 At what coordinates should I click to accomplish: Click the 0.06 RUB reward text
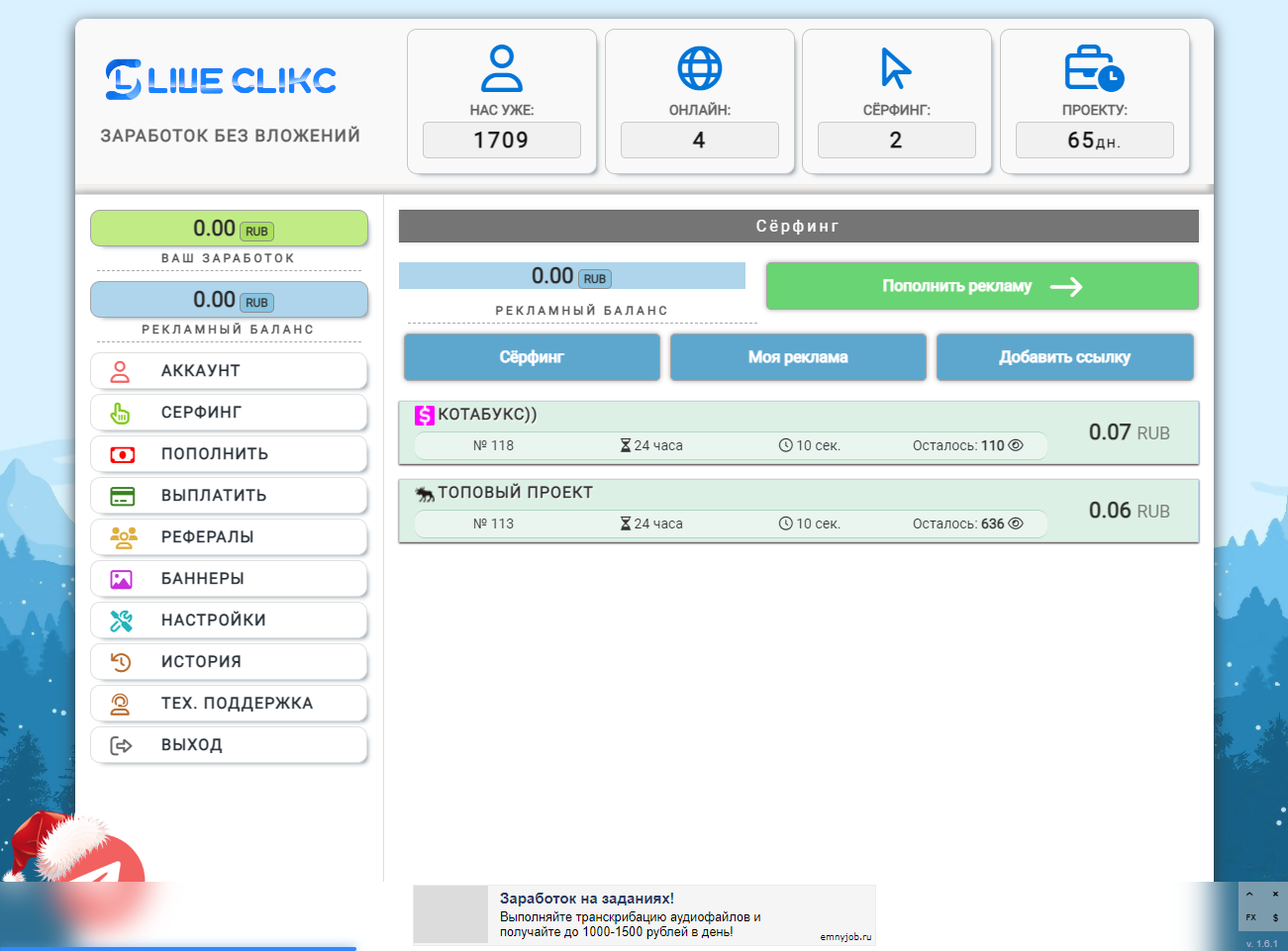[x=1130, y=511]
